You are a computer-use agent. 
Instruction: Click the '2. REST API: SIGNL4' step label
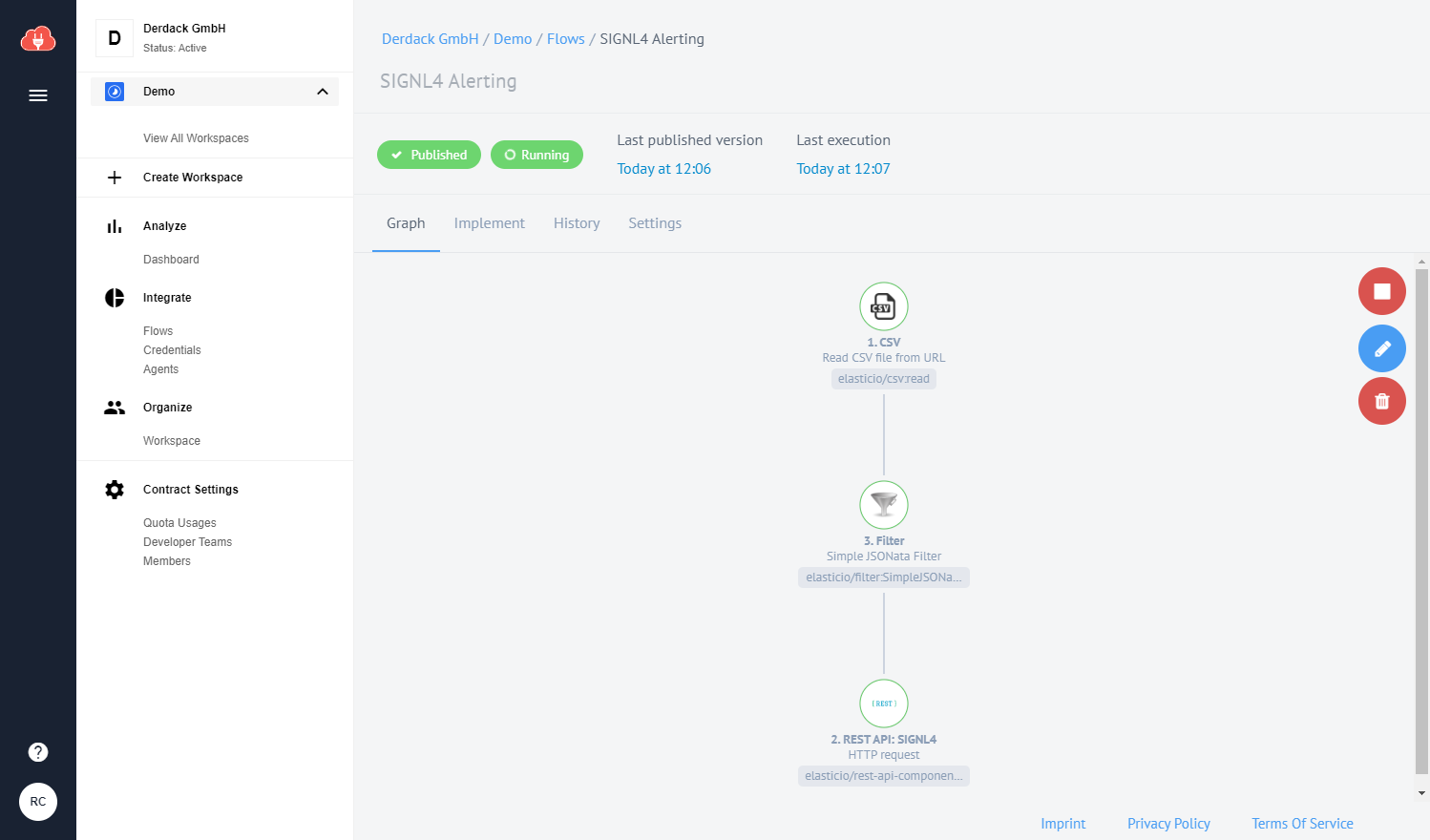pyautogui.click(x=884, y=740)
